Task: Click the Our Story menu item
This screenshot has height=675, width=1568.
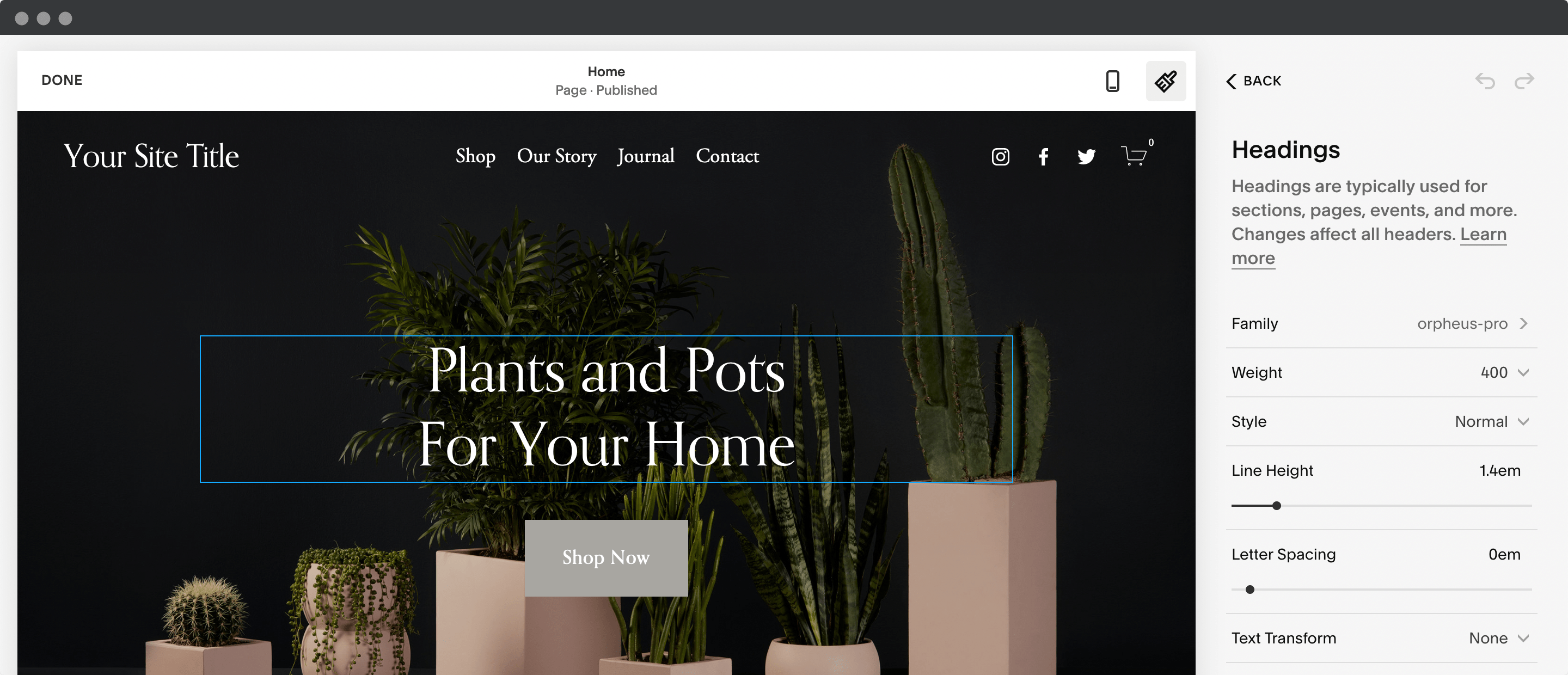Action: point(556,156)
